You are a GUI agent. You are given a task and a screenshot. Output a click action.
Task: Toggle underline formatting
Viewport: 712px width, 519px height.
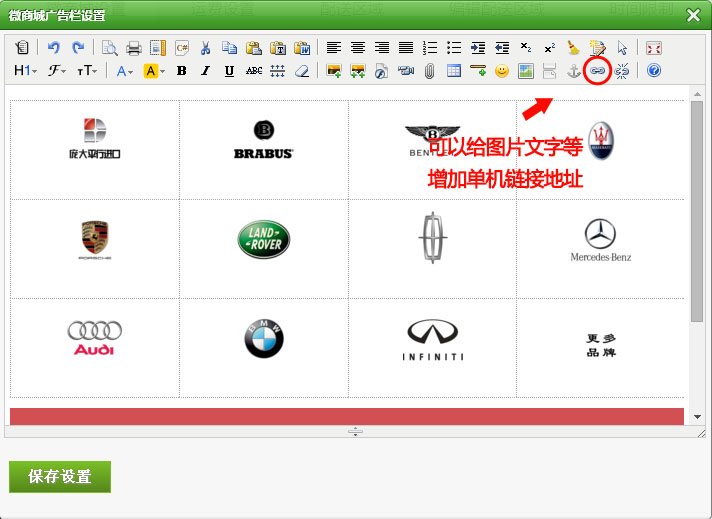pyautogui.click(x=229, y=71)
